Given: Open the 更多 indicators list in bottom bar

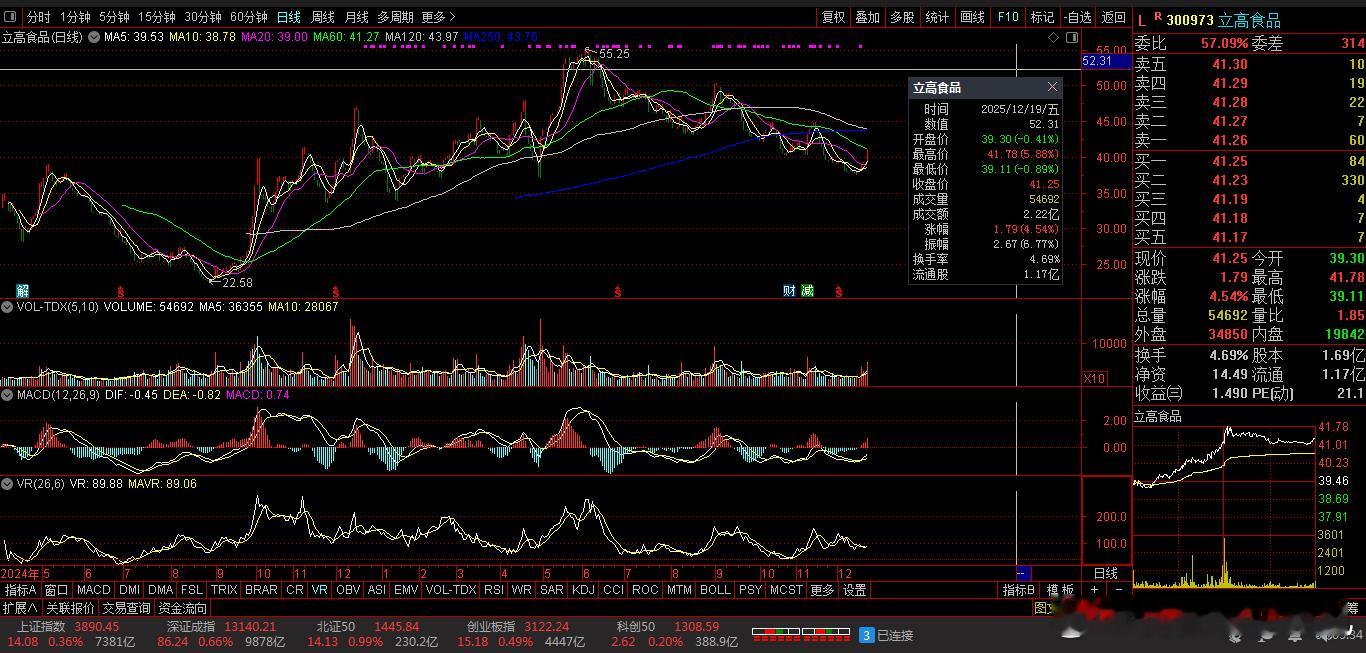Looking at the screenshot, I should point(822,590).
